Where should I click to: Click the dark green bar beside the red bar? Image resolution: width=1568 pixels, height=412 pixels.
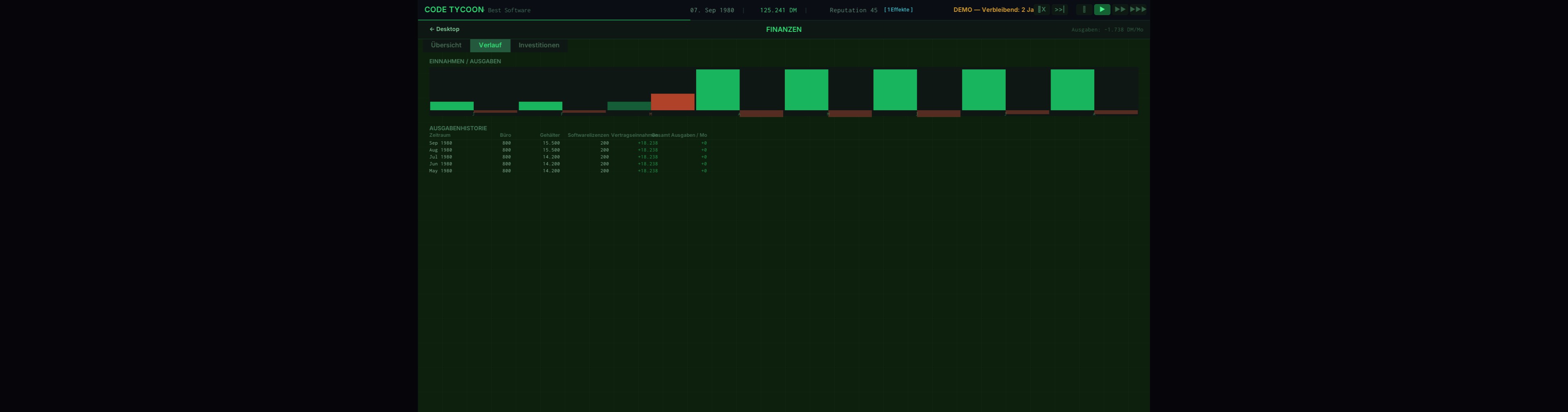(x=628, y=106)
